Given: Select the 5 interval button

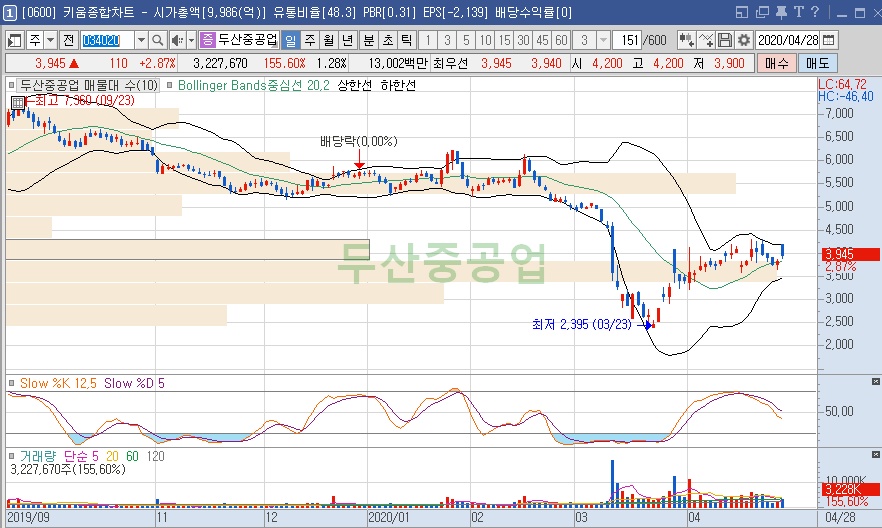Looking at the screenshot, I should pos(466,40).
